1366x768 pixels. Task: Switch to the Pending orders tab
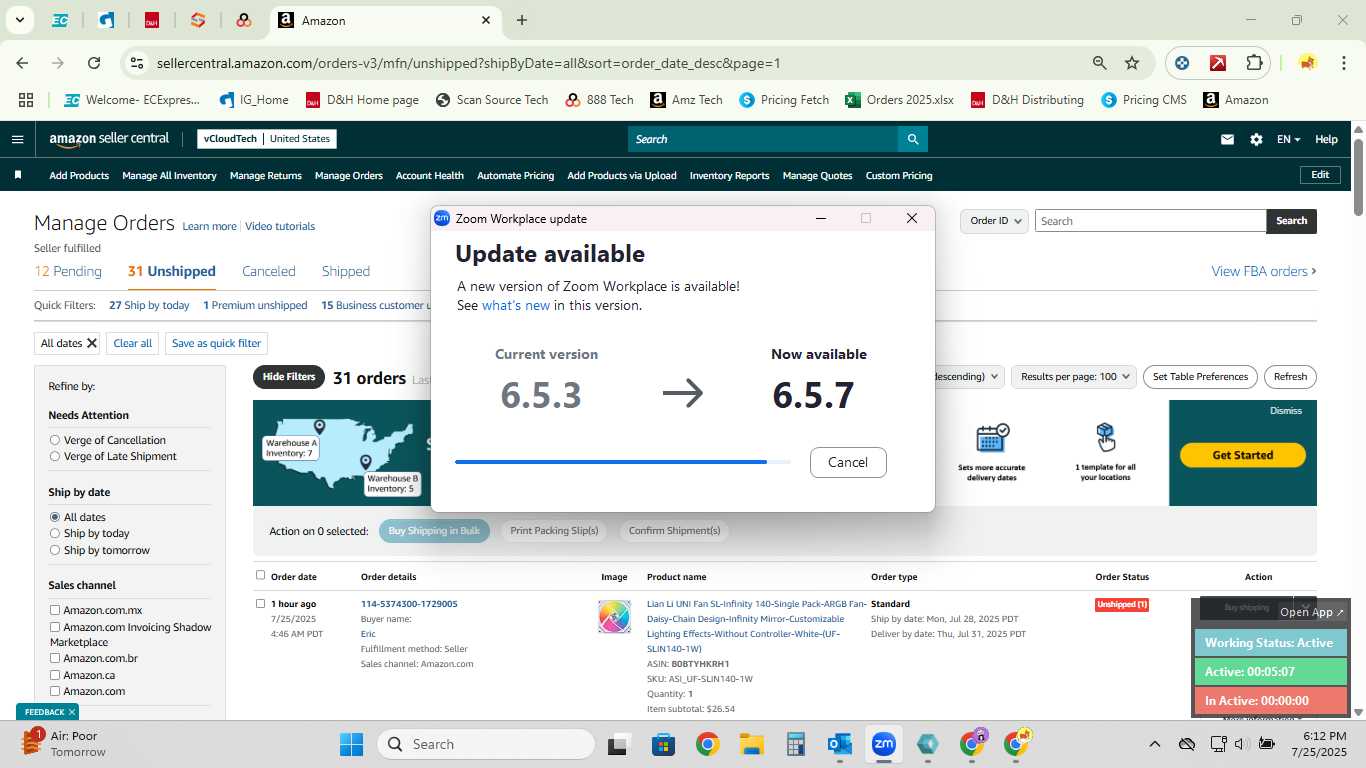click(68, 271)
